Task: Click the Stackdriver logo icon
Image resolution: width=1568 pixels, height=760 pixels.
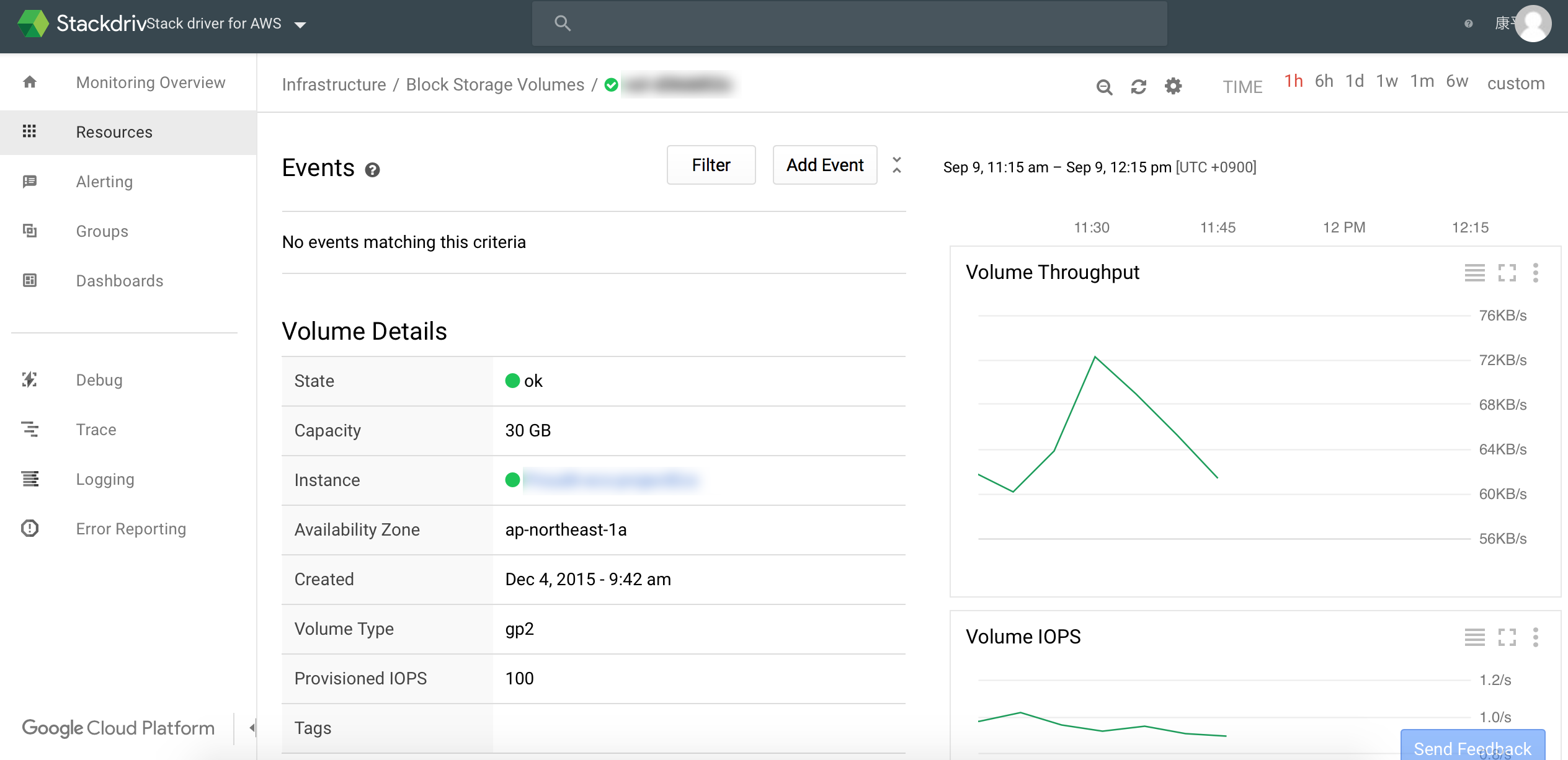Action: [33, 24]
